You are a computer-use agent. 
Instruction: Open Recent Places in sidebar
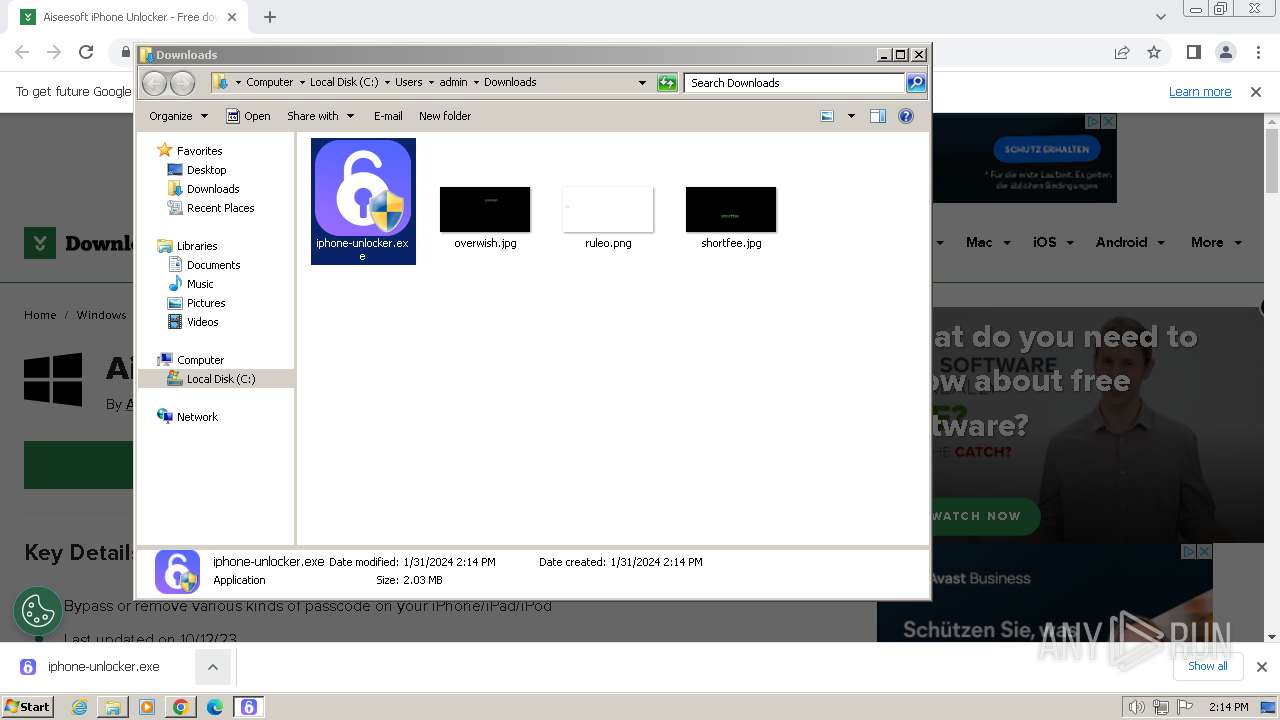[x=220, y=208]
